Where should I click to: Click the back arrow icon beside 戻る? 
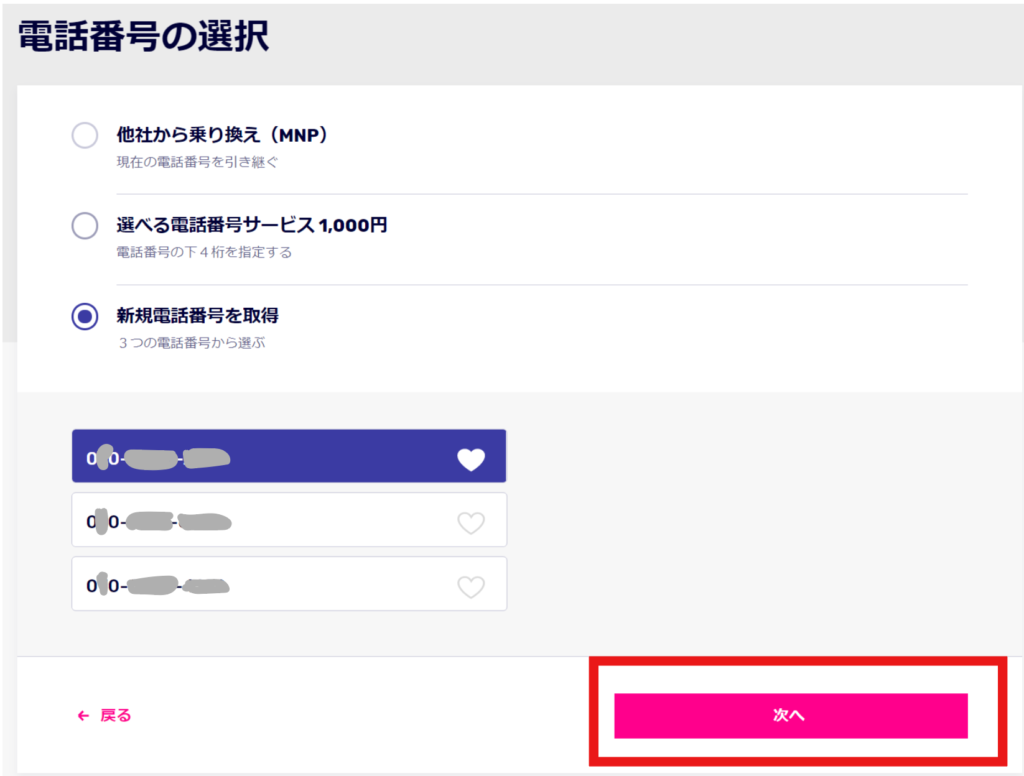click(83, 716)
